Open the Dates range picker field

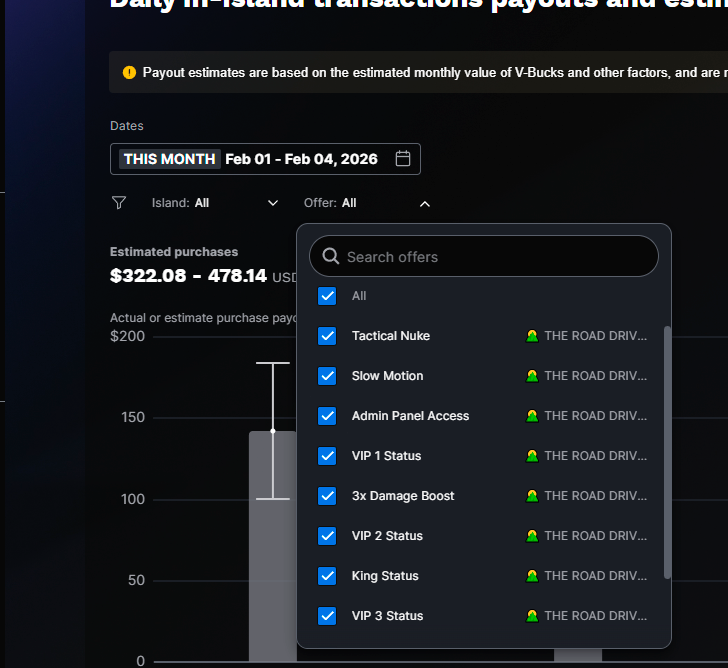tap(265, 159)
